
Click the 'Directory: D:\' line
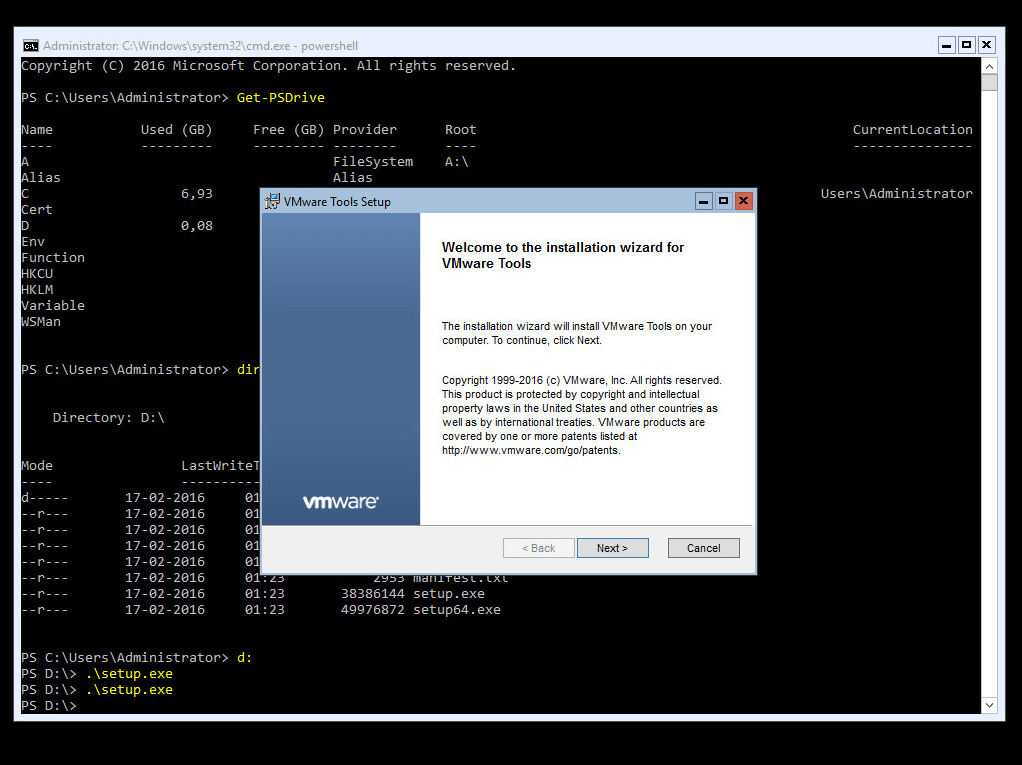tap(108, 418)
